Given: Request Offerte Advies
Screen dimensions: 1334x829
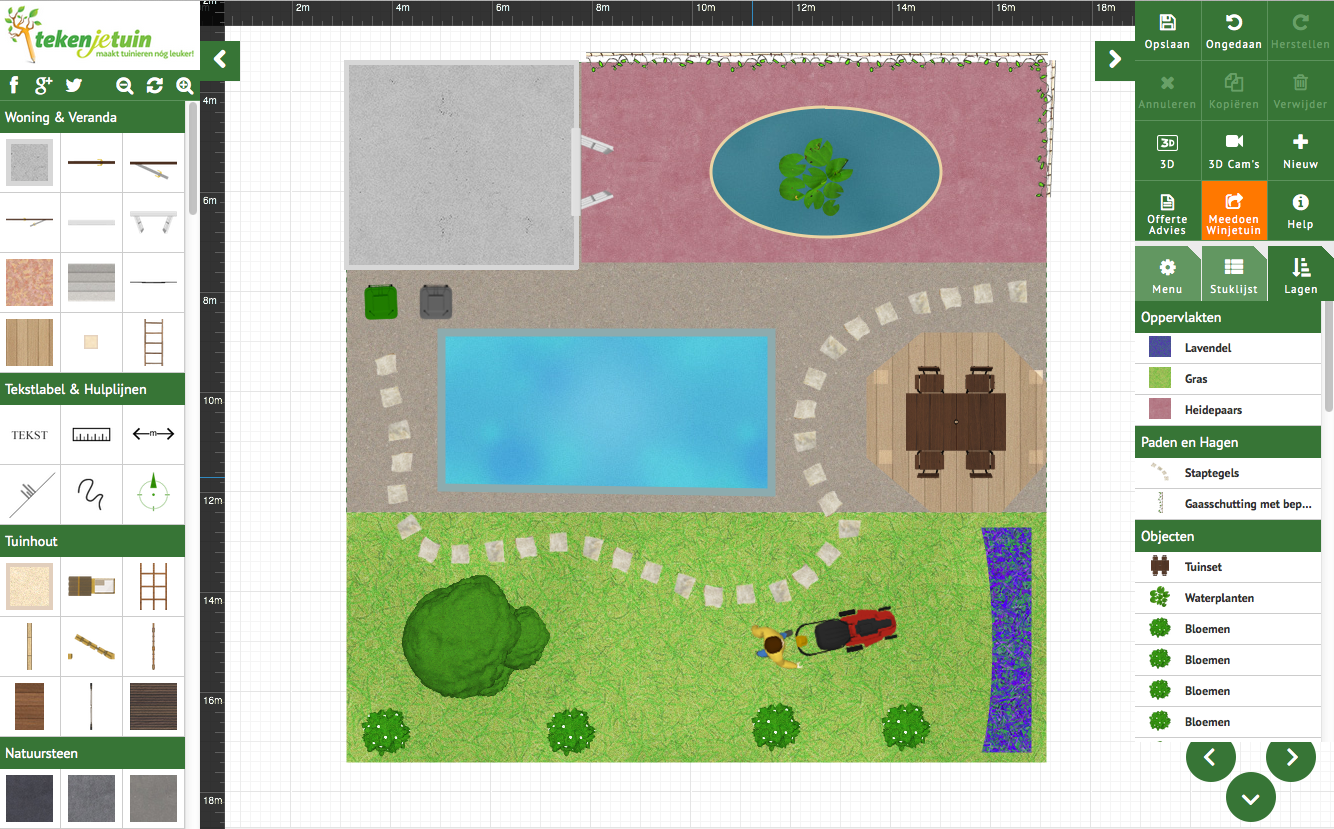Looking at the screenshot, I should click(1167, 210).
